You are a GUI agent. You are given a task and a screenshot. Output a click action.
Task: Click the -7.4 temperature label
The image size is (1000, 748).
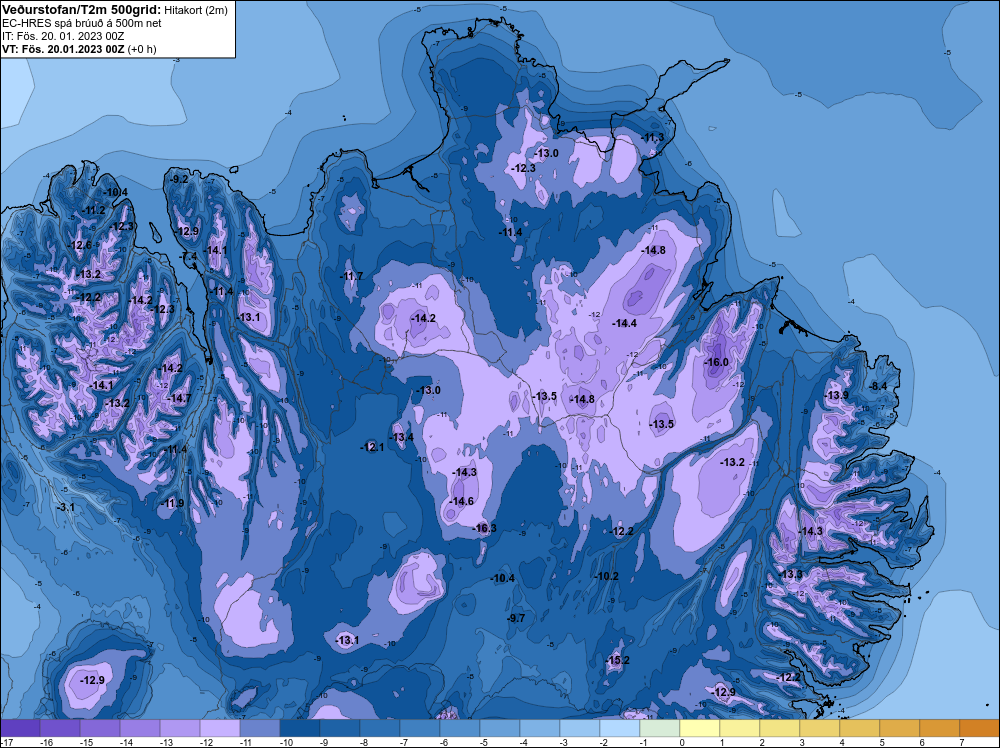189,256
